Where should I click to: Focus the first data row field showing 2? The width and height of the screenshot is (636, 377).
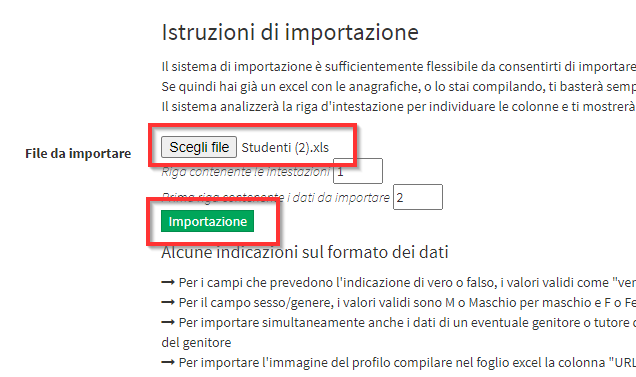pos(418,197)
